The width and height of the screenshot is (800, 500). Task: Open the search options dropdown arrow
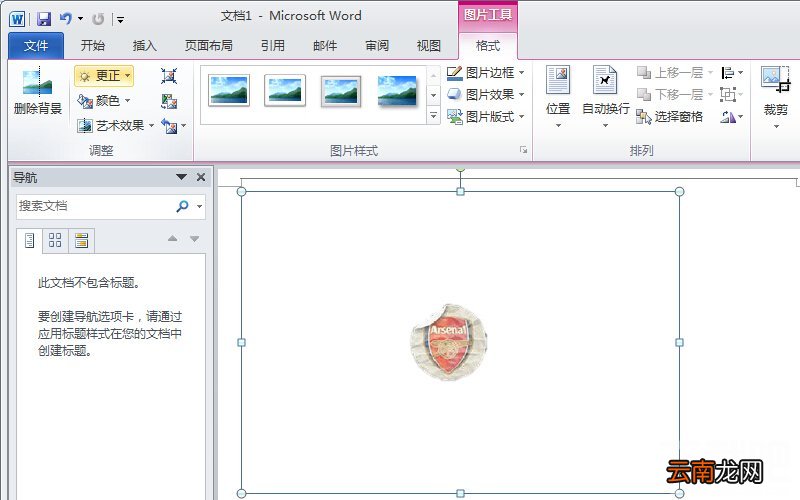click(x=199, y=207)
